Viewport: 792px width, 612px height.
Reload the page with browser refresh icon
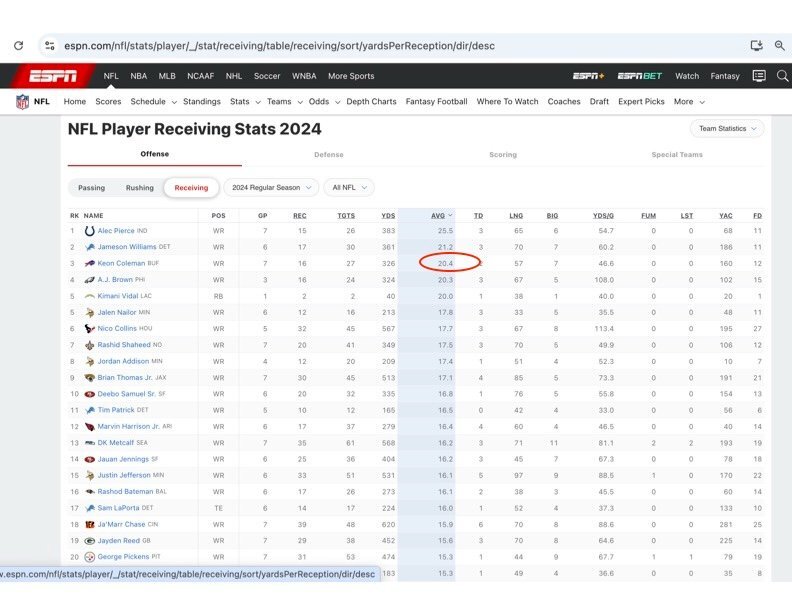[x=19, y=45]
